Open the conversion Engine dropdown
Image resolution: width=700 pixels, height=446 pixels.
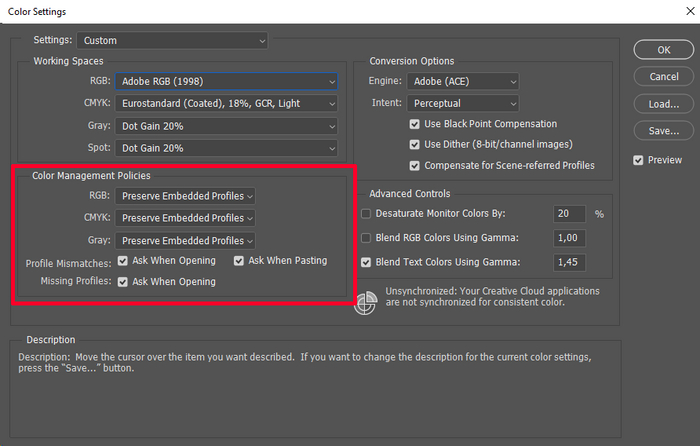(x=462, y=81)
